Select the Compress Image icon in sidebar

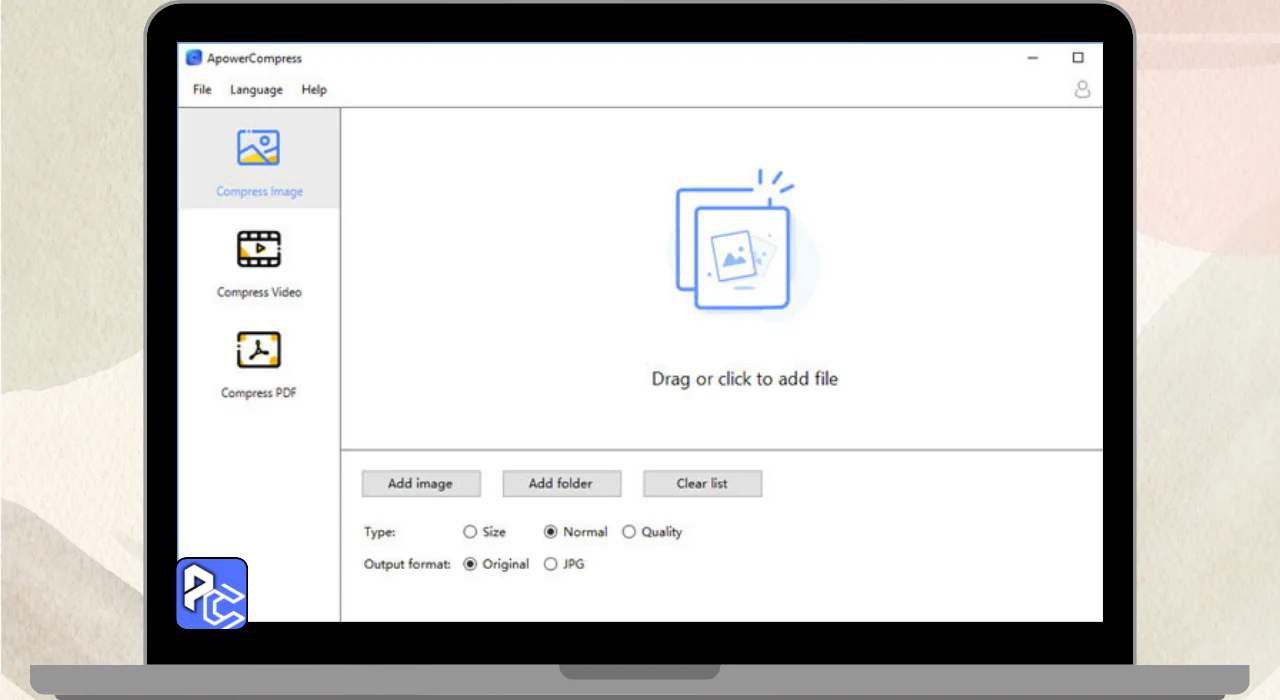(258, 147)
